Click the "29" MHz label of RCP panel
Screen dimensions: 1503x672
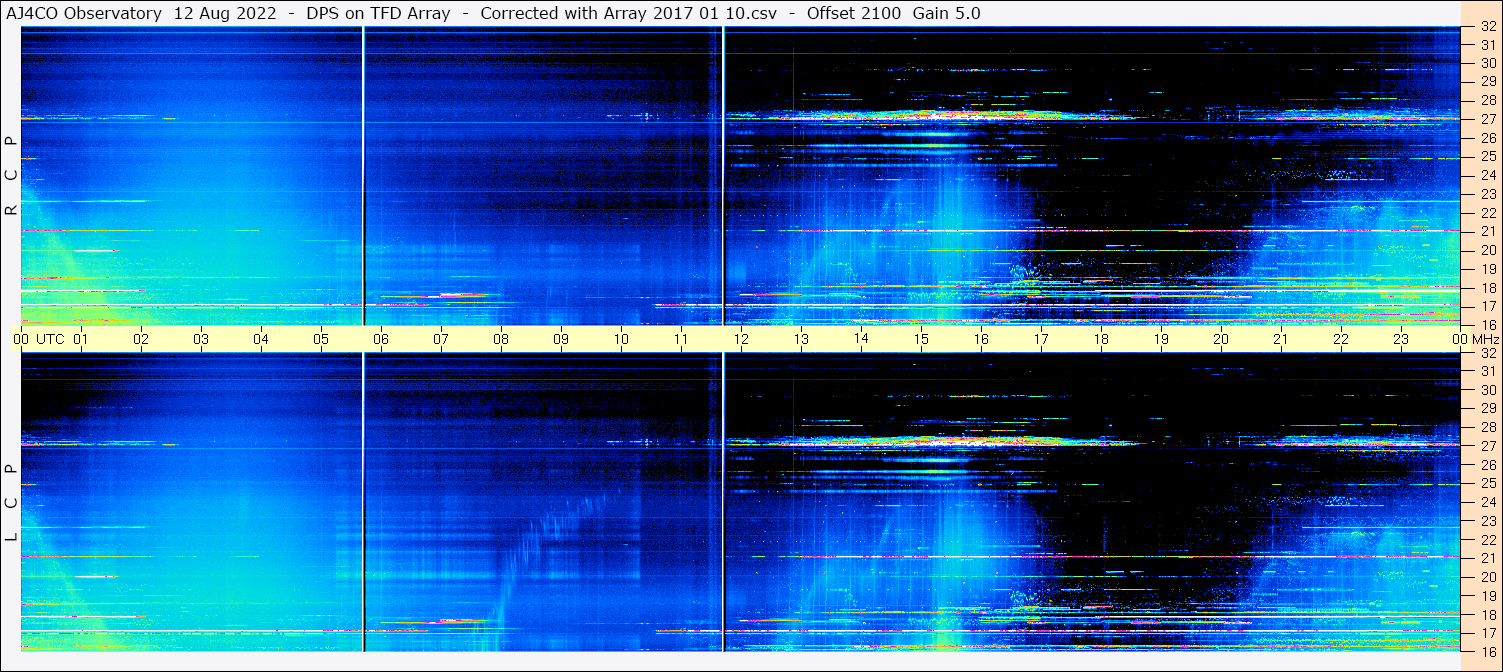(x=1488, y=82)
